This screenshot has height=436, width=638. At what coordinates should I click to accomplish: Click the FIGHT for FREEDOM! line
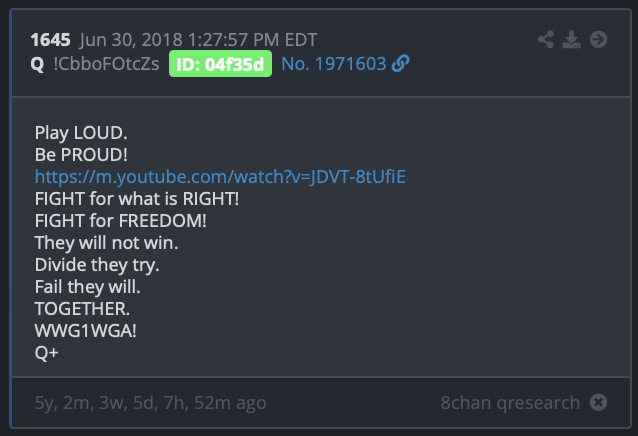click(120, 221)
